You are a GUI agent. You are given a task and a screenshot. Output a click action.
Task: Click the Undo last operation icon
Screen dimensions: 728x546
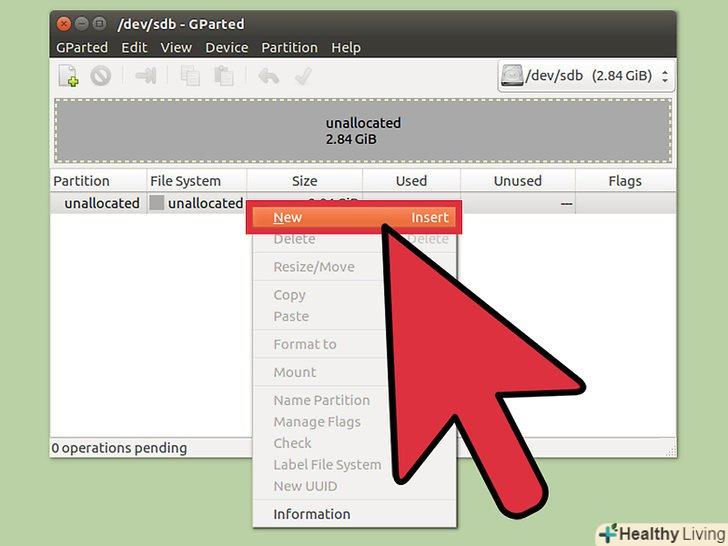[x=268, y=76]
